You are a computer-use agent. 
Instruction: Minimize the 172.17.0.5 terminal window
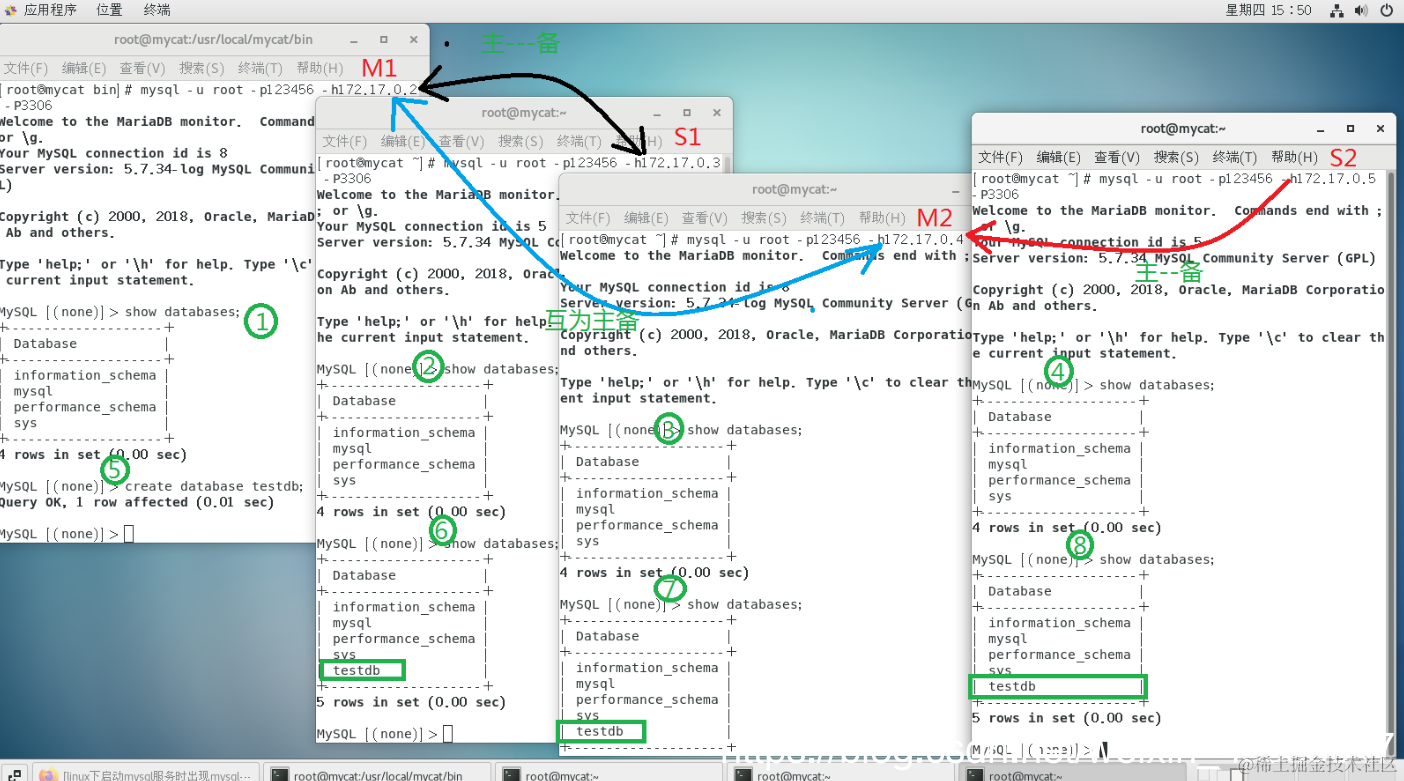pos(1321,128)
